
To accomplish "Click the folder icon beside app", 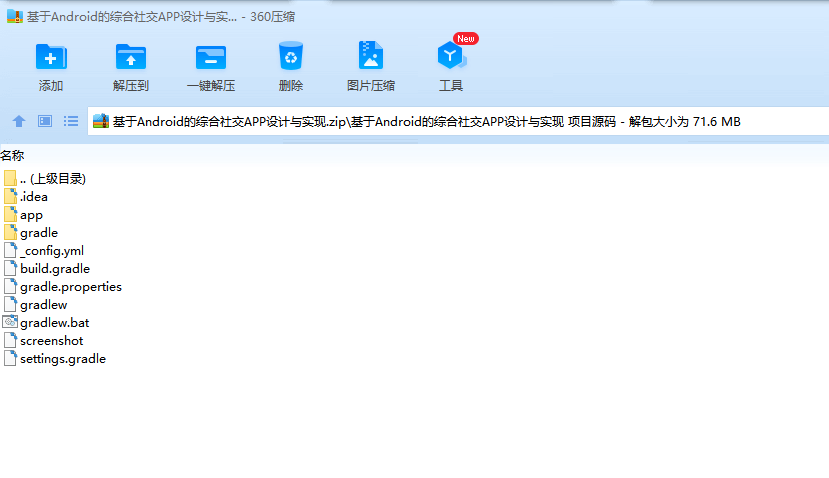I will point(10,214).
